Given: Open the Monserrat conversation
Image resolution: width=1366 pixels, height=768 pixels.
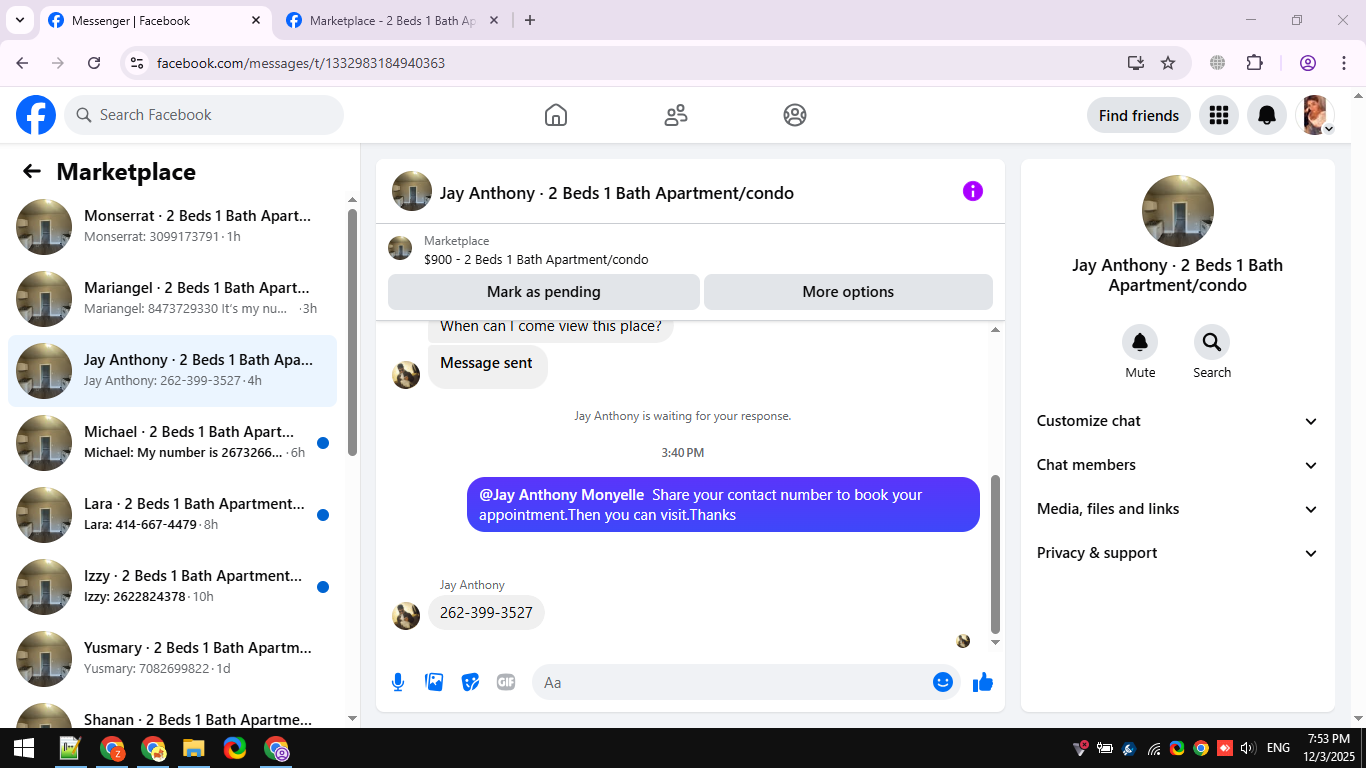Looking at the screenshot, I should 172,226.
